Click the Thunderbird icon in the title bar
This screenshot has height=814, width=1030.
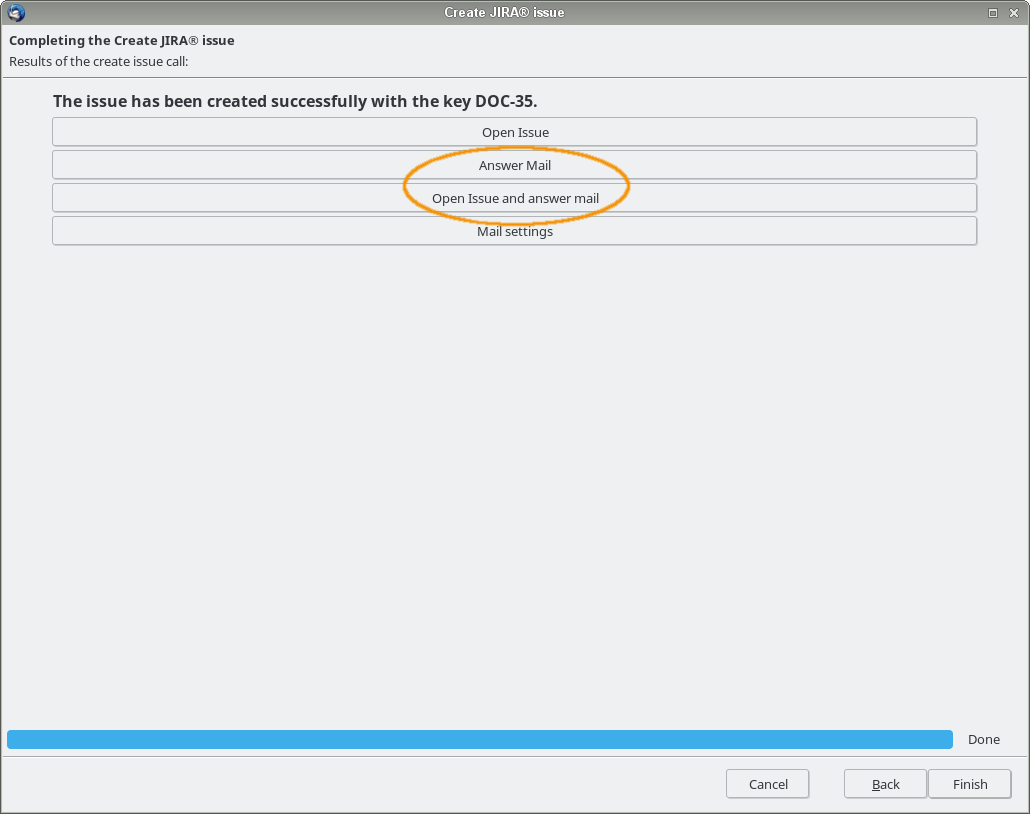coord(15,13)
